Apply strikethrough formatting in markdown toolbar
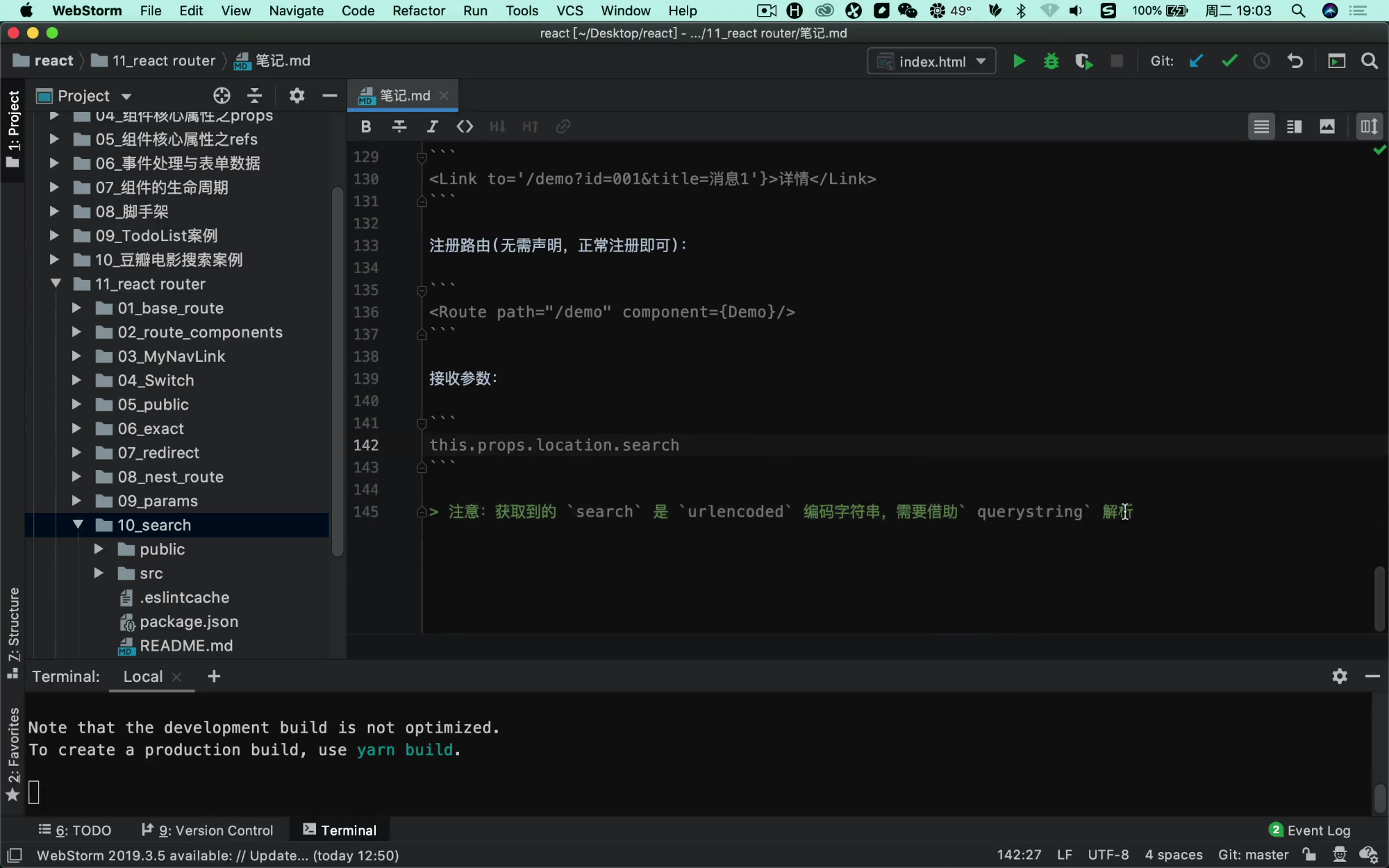 (x=399, y=126)
